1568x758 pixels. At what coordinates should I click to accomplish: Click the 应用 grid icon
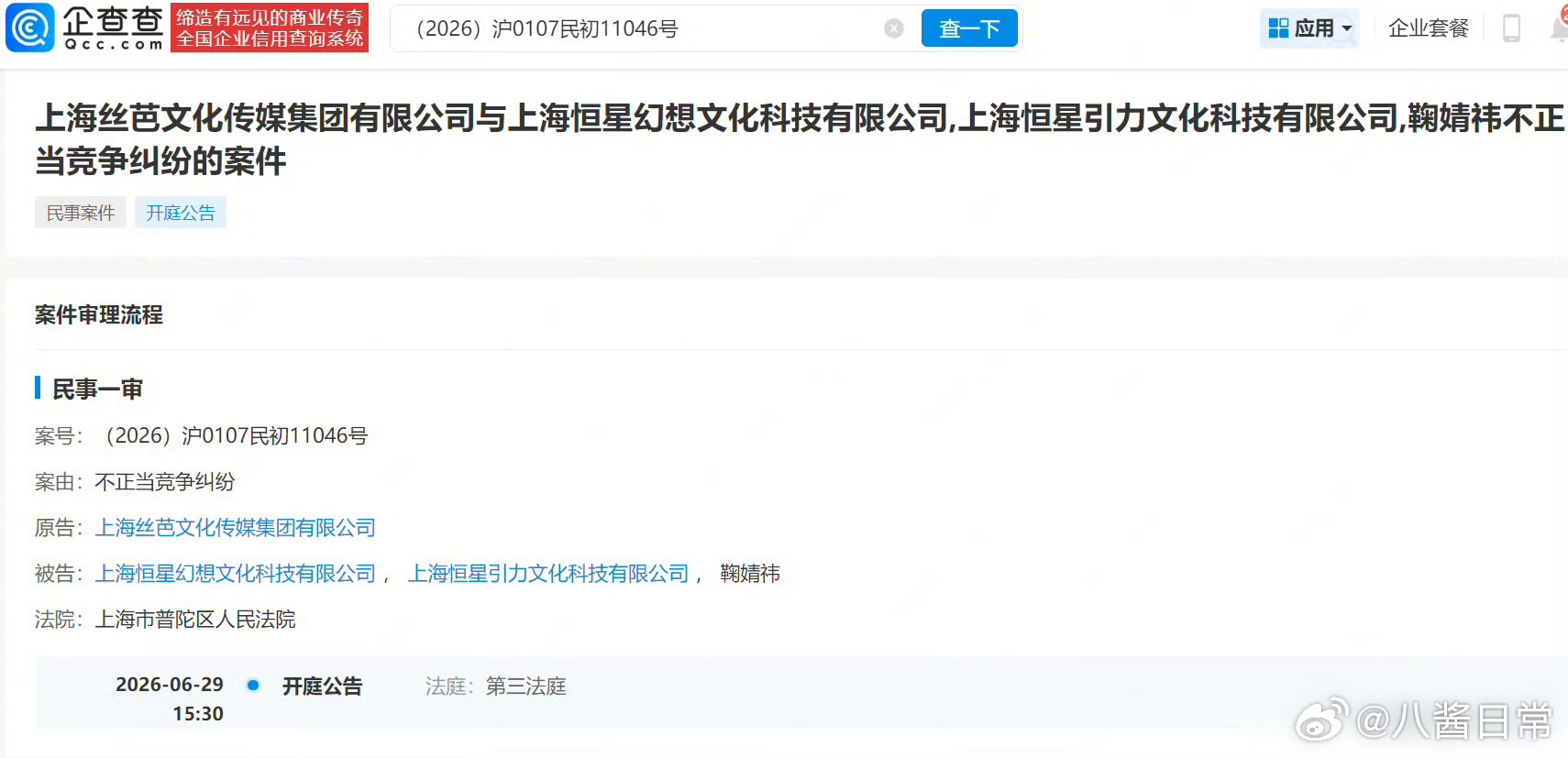point(1278,28)
